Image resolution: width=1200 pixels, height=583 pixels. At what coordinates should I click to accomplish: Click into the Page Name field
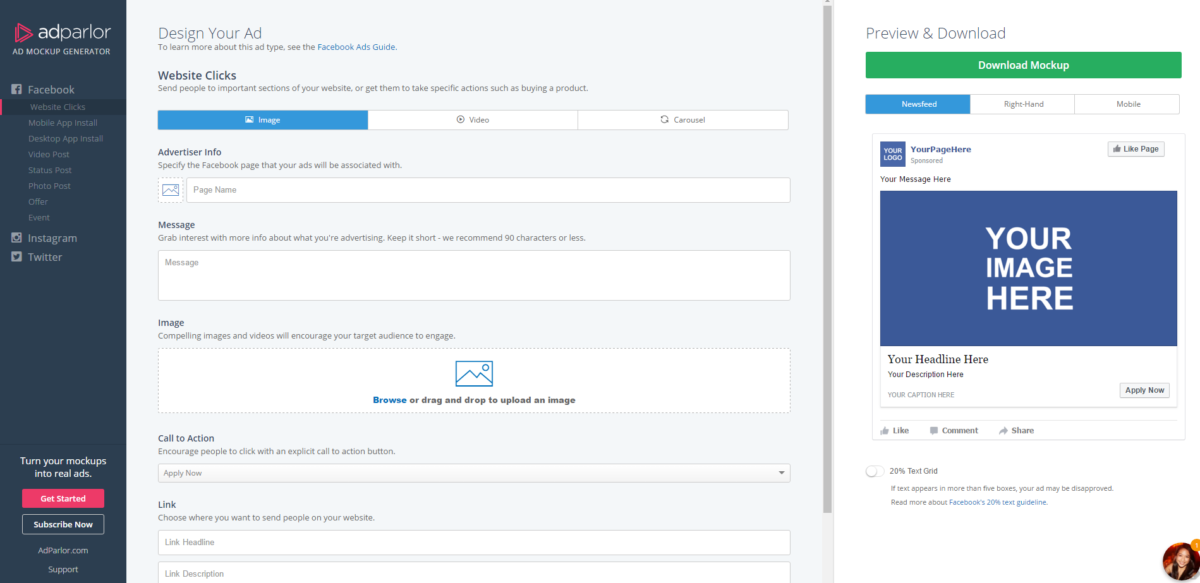[x=487, y=190]
